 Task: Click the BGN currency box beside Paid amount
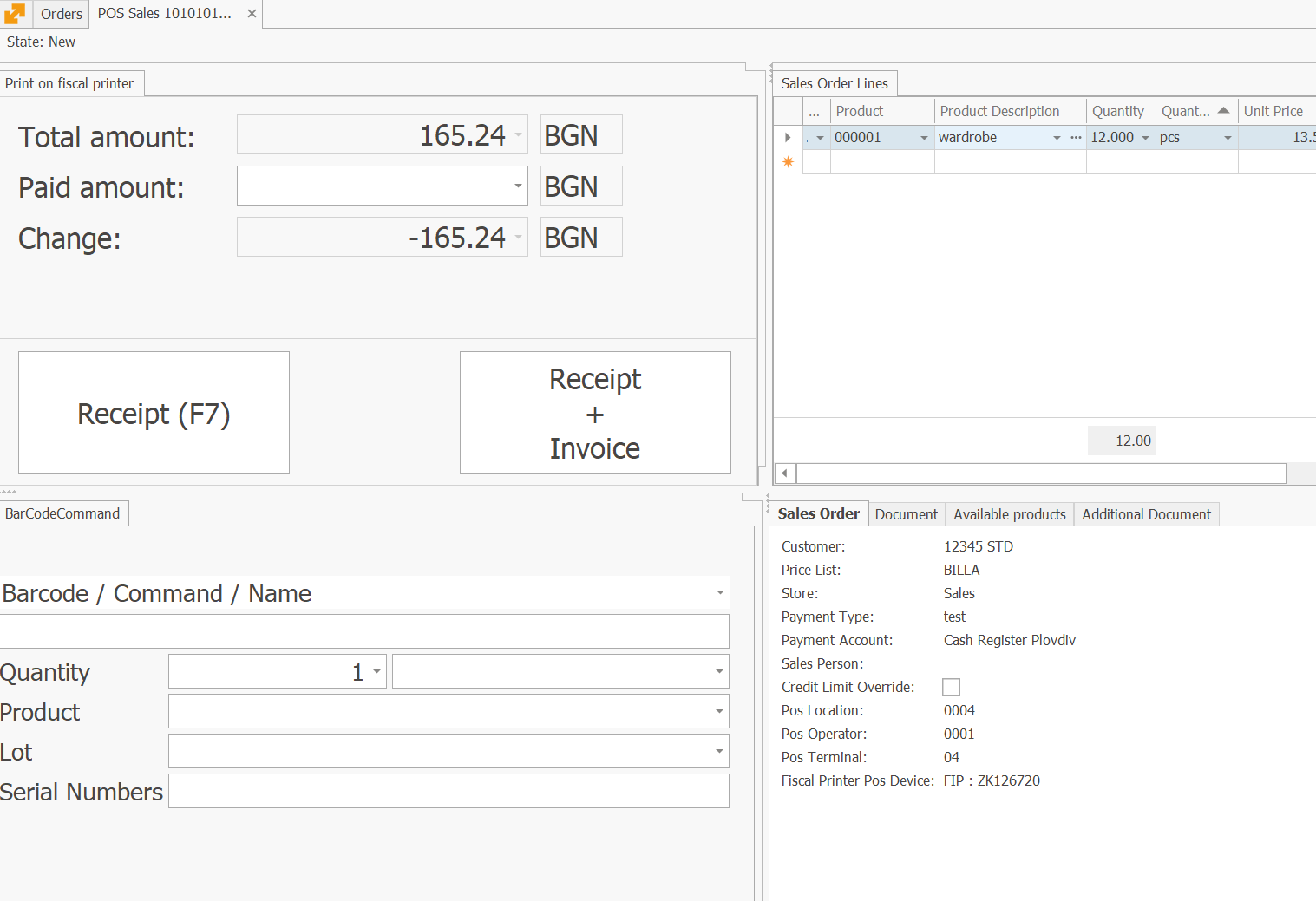point(581,186)
